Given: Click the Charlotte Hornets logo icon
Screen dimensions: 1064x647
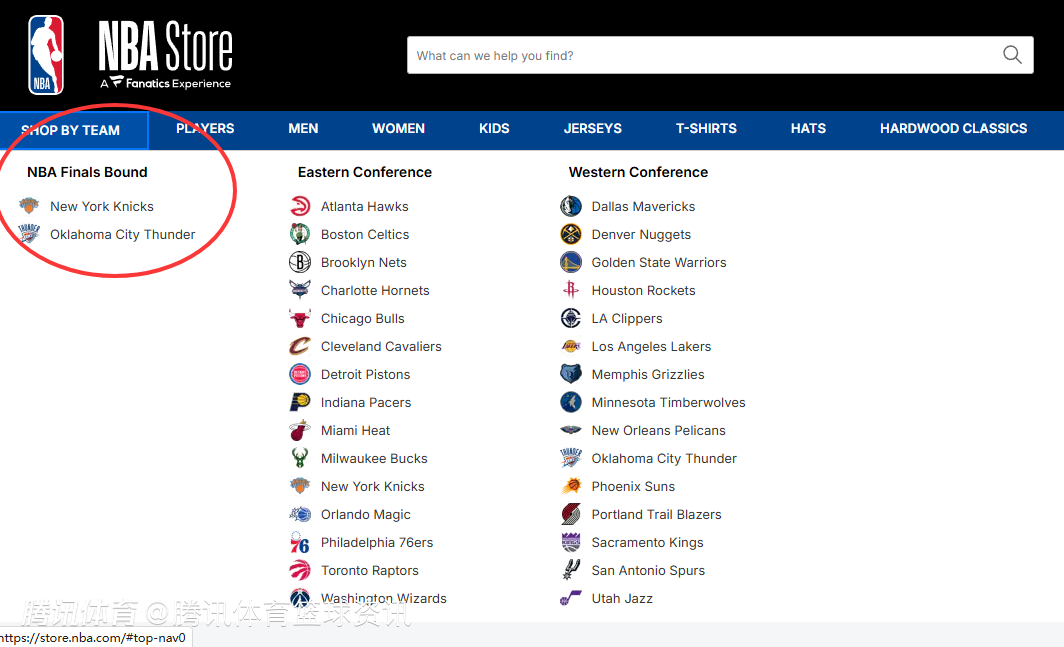Looking at the screenshot, I should tap(300, 290).
